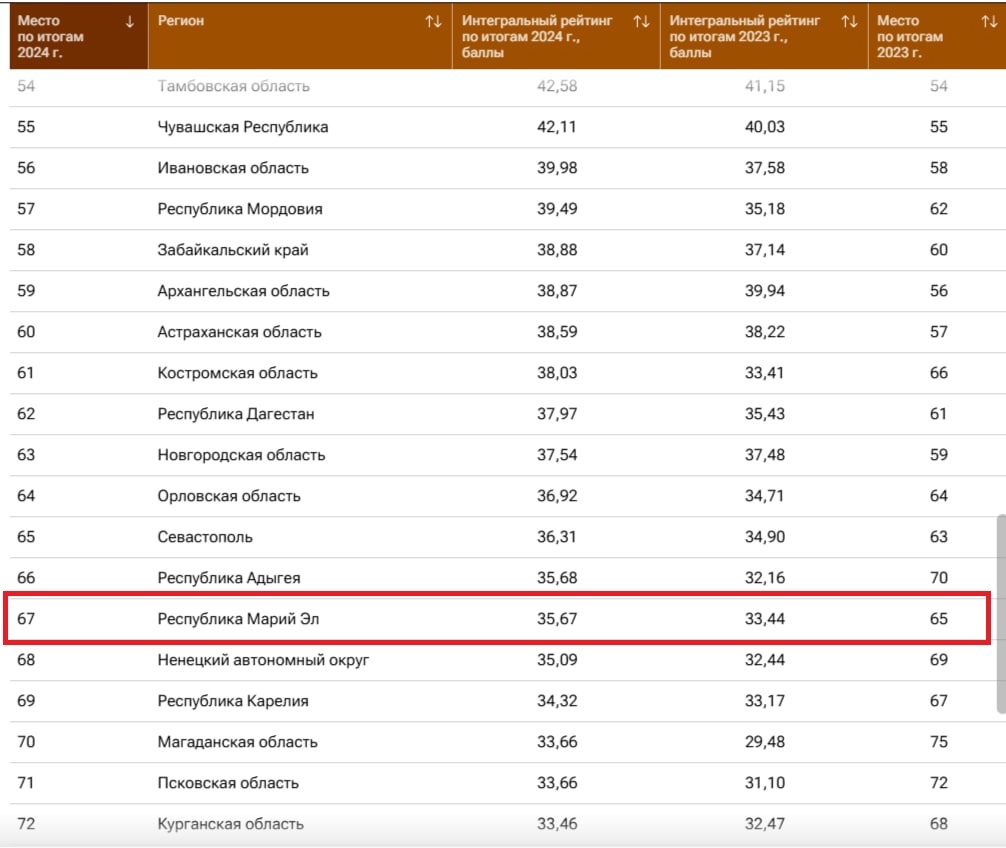
Task: Select Тамбовская область region name
Action: click(234, 86)
